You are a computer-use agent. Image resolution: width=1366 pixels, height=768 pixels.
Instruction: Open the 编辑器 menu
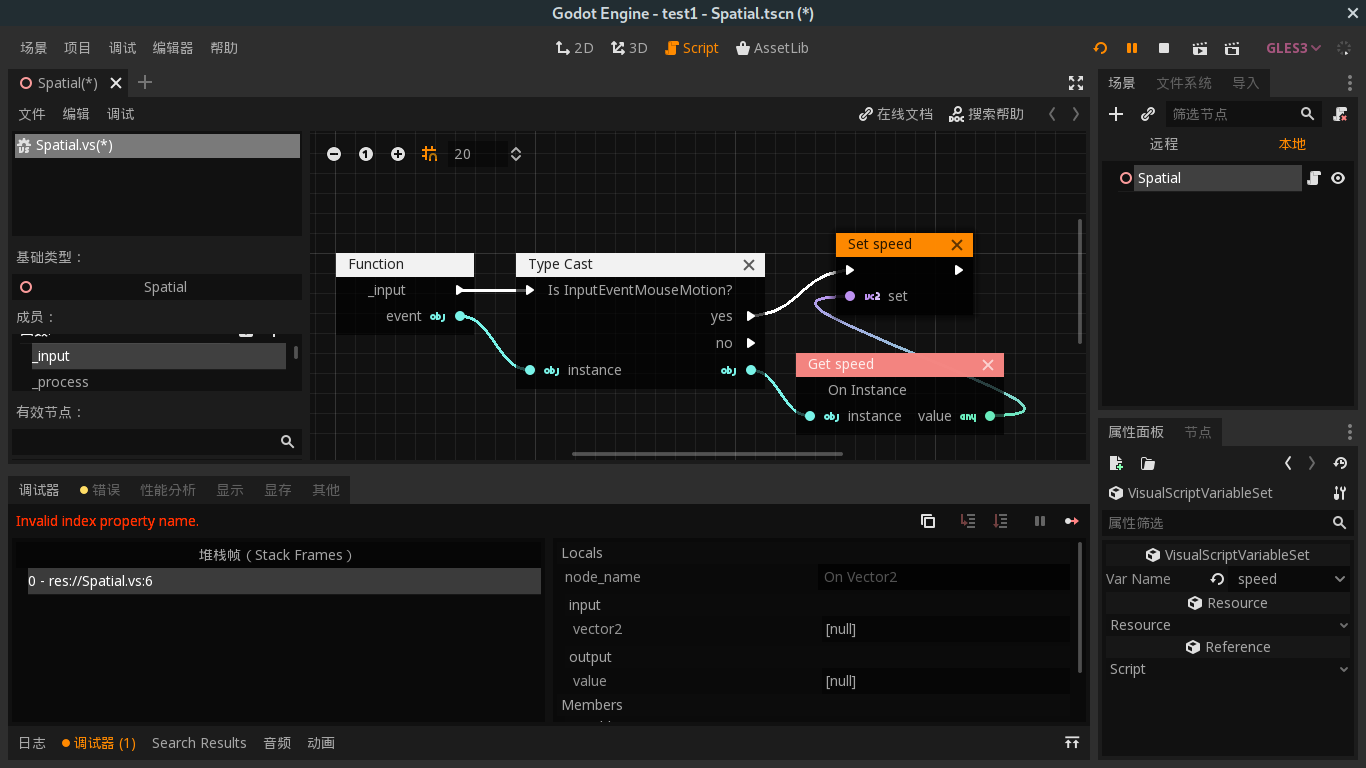(x=173, y=48)
